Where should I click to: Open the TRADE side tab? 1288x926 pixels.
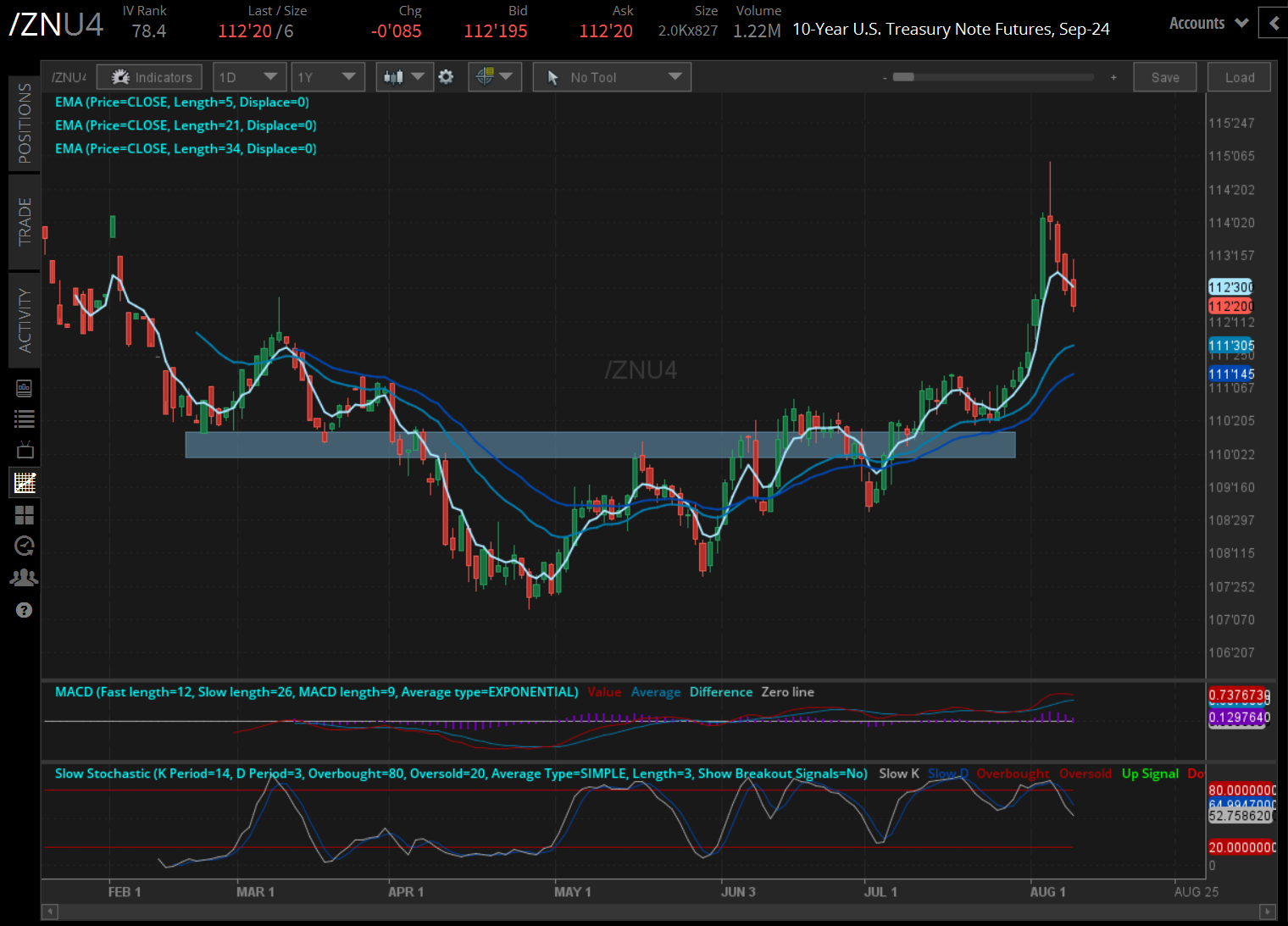pyautogui.click(x=25, y=221)
